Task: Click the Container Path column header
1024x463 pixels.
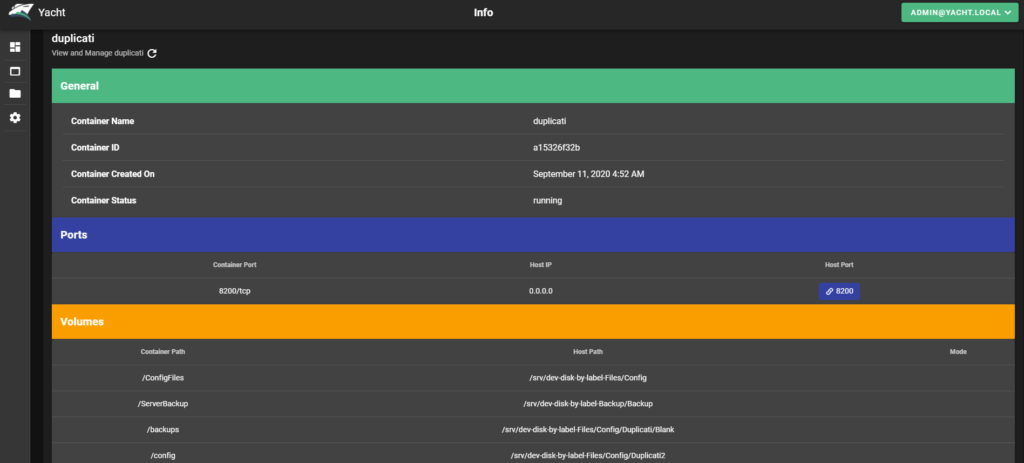Action: 163,351
